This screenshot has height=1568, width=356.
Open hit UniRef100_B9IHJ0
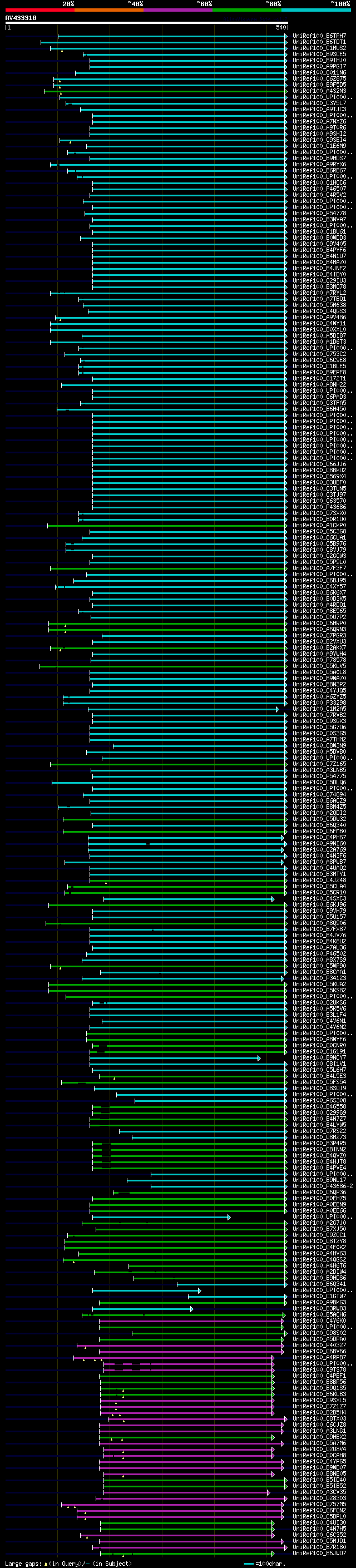point(319,60)
